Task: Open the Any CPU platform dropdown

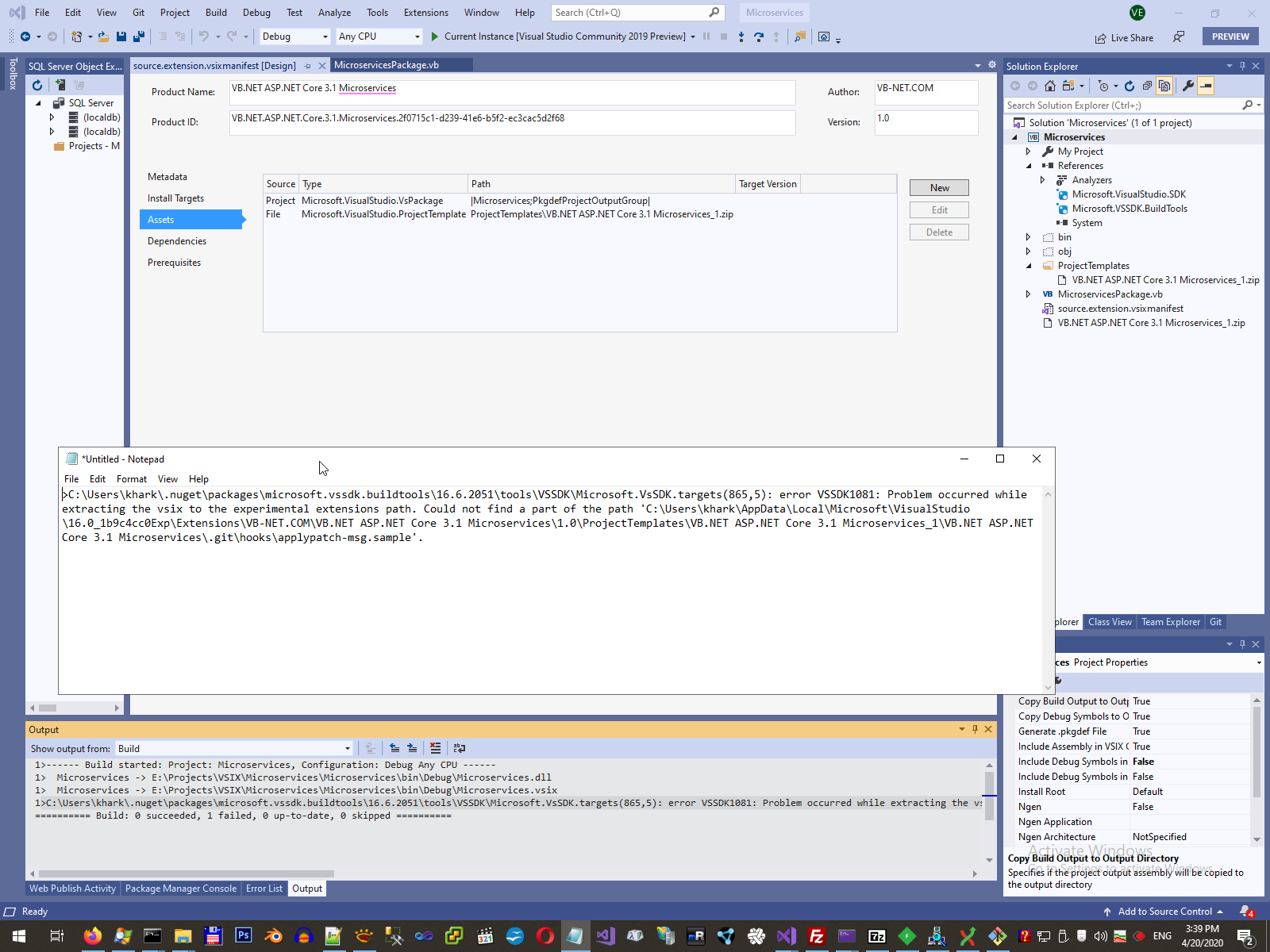Action: [x=379, y=36]
